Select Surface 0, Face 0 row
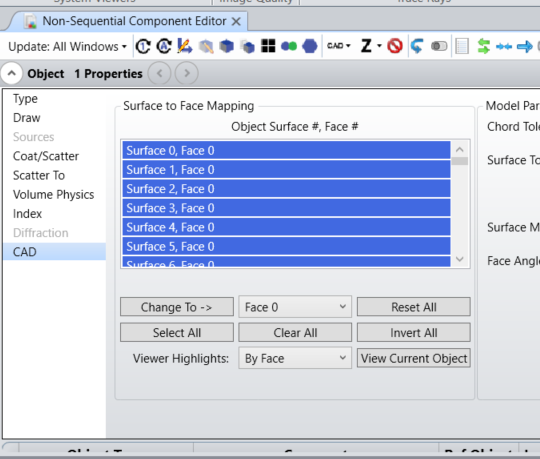 286,150
